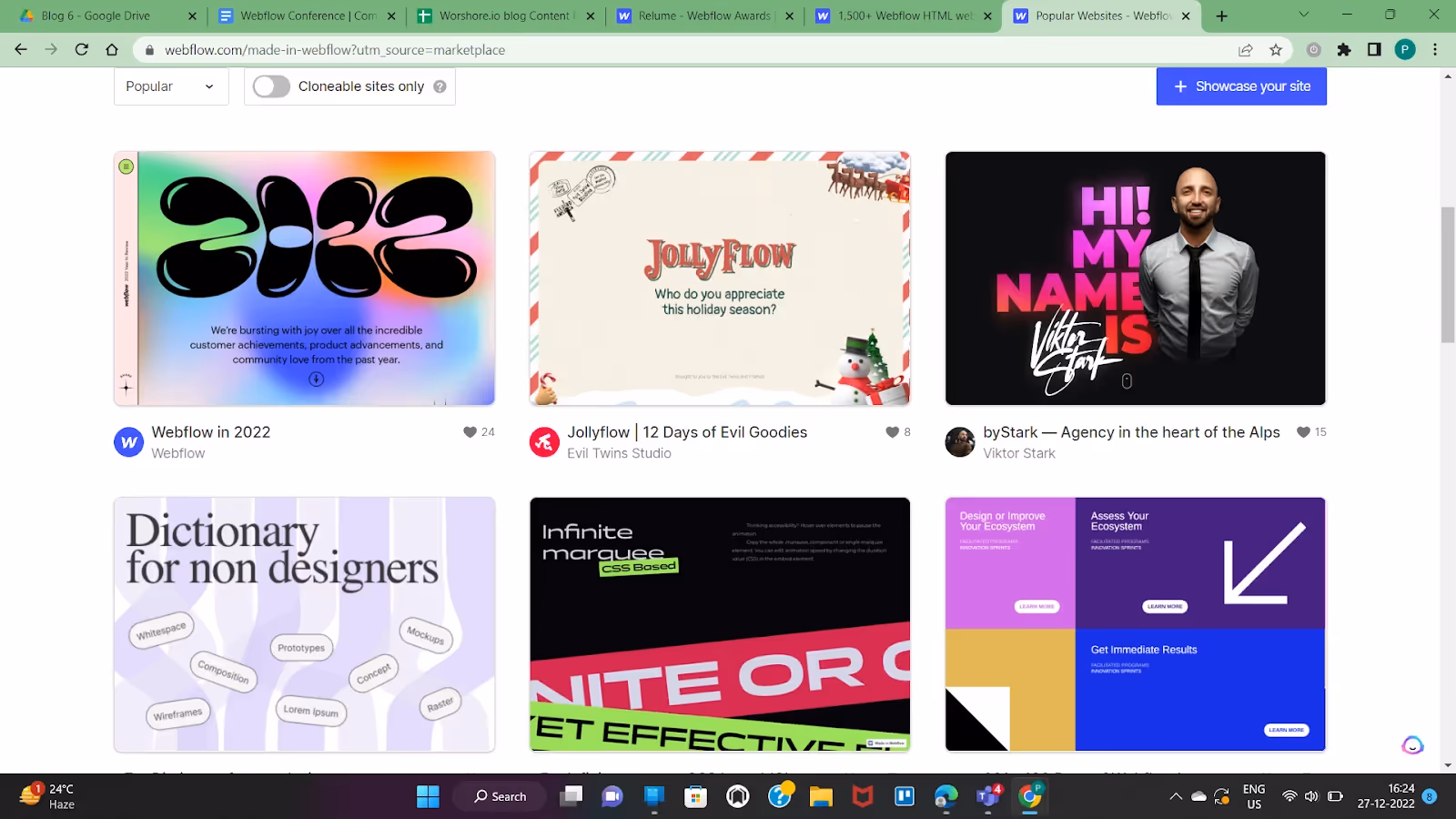Open the Webflow in 2022 title link
The height and width of the screenshot is (819, 1456).
(x=211, y=432)
